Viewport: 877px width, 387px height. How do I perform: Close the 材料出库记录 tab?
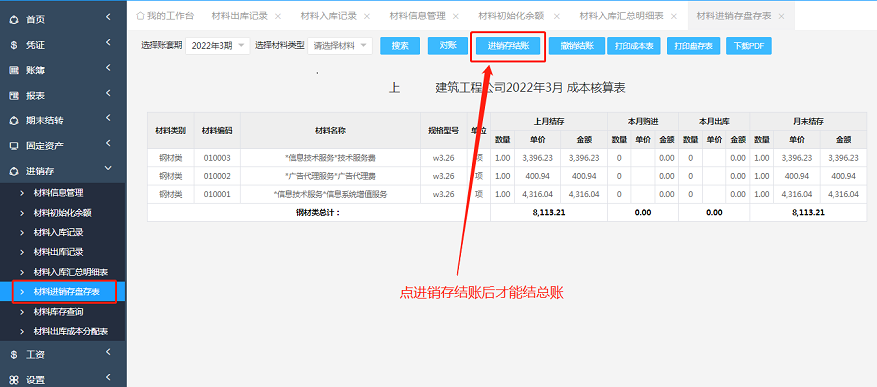coord(278,16)
